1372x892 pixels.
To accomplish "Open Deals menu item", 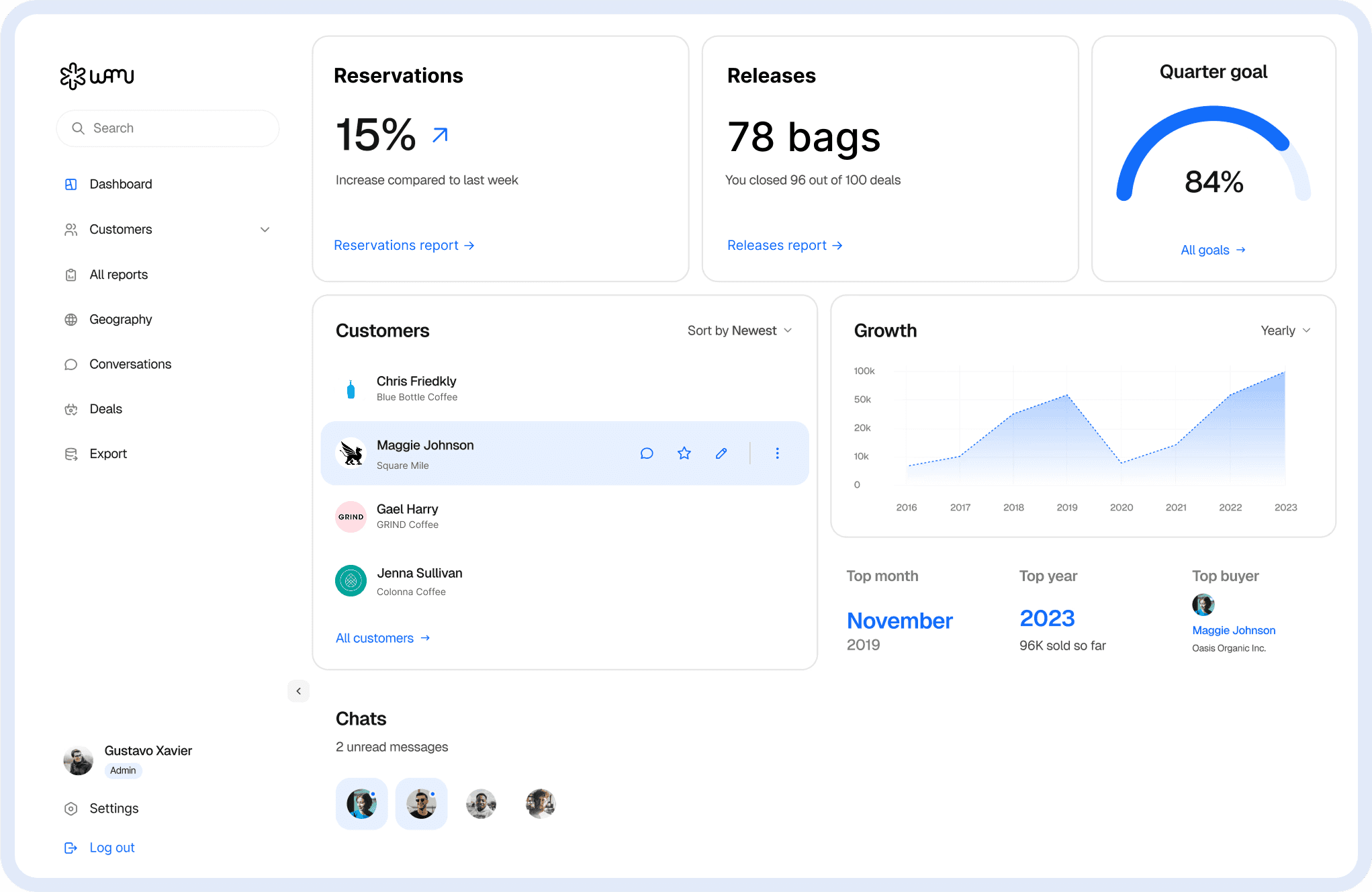I will (x=106, y=409).
